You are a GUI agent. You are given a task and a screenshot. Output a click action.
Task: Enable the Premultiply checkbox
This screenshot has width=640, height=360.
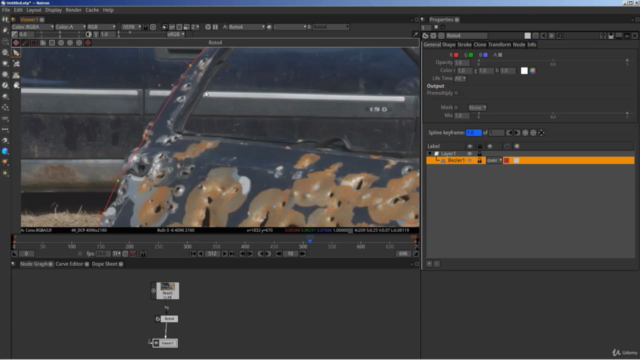click(456, 93)
